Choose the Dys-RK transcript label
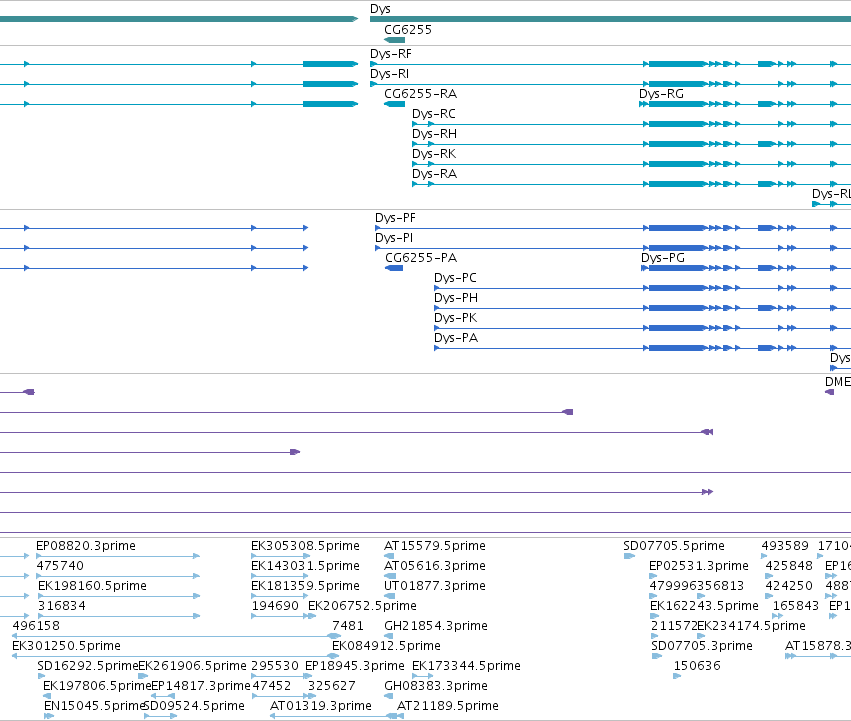 click(434, 154)
